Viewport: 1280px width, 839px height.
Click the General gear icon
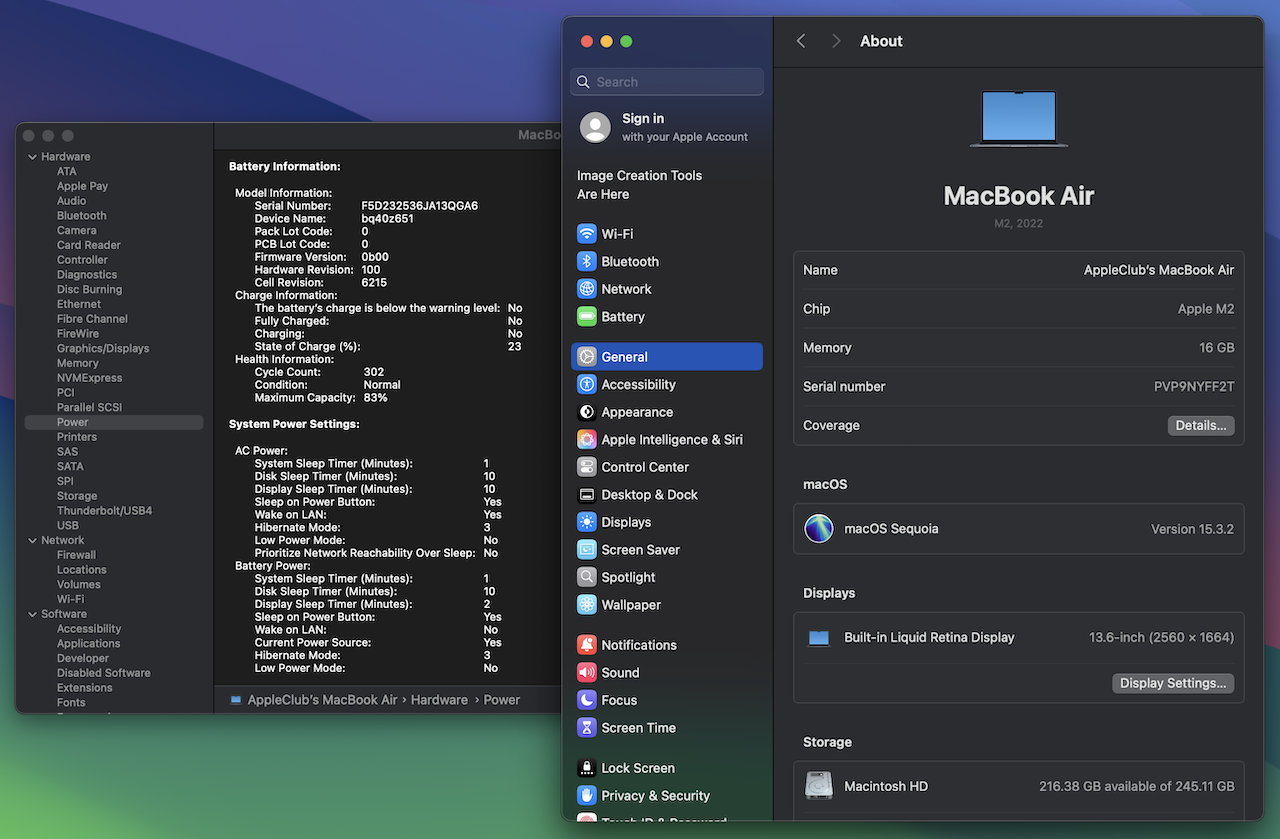(587, 357)
